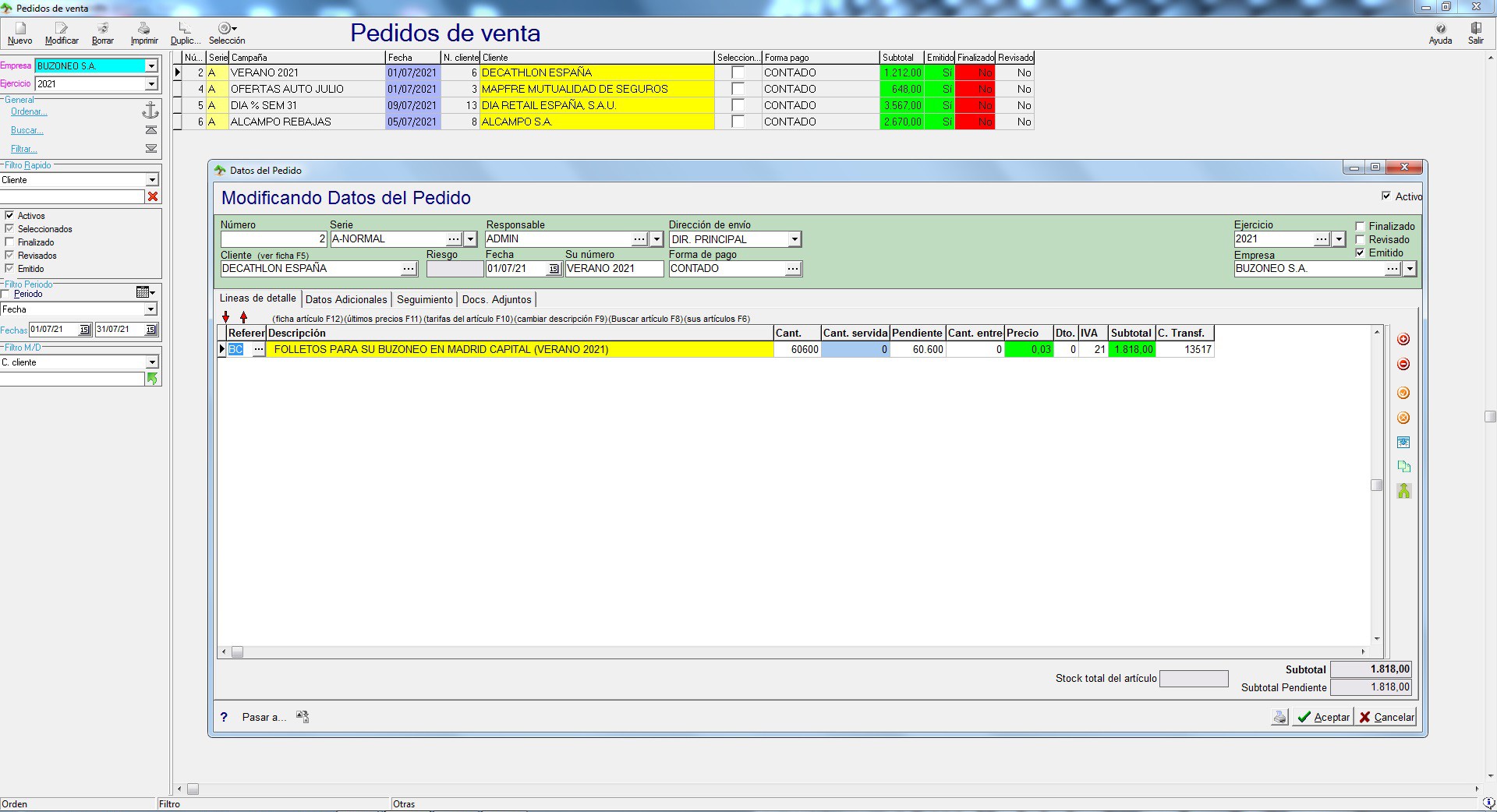
Task: Click the Su número VERANO 2021 field
Action: click(x=614, y=269)
